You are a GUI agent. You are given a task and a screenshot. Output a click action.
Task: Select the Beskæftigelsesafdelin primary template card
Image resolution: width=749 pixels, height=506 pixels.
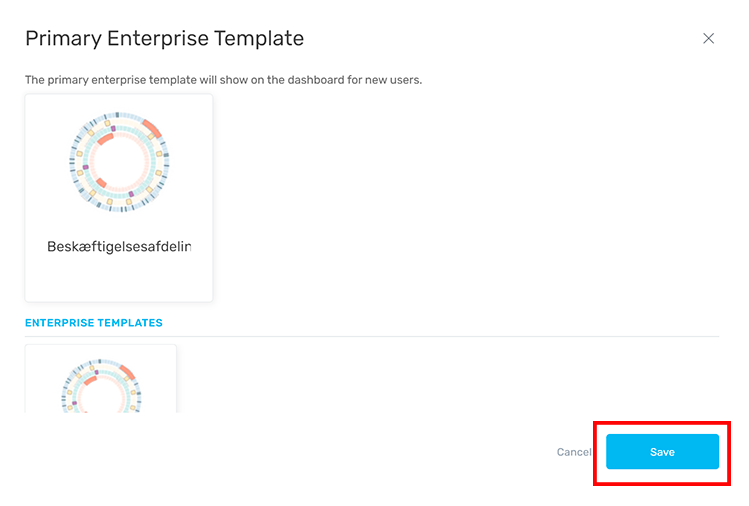[119, 197]
